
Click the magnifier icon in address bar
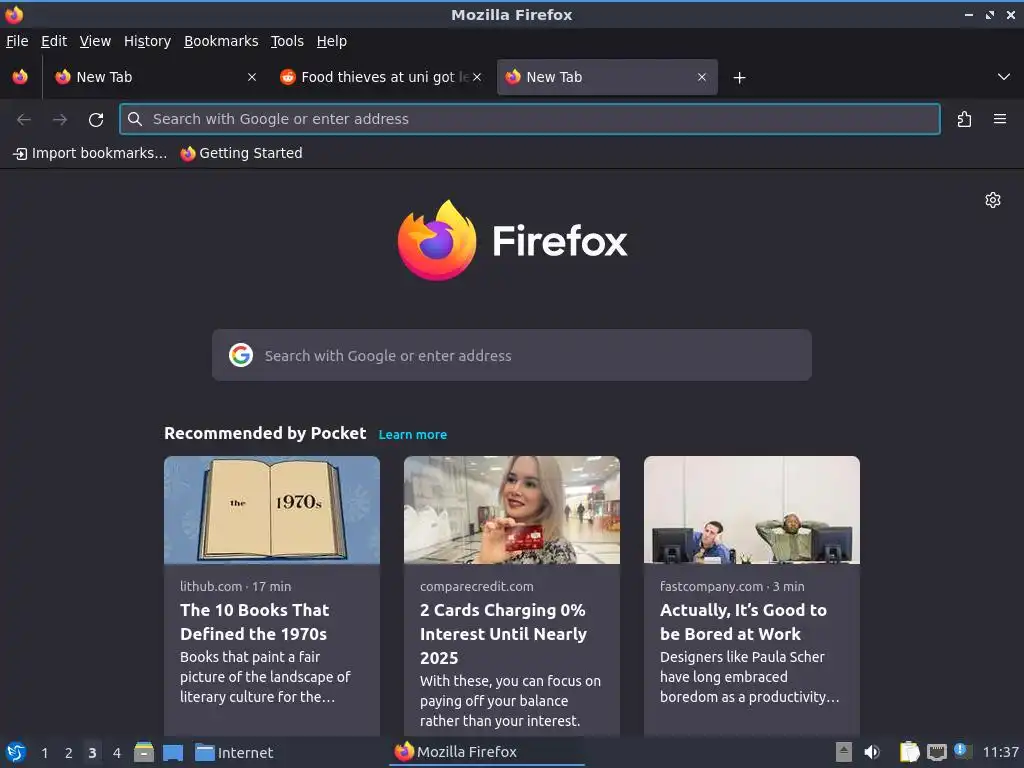point(135,119)
